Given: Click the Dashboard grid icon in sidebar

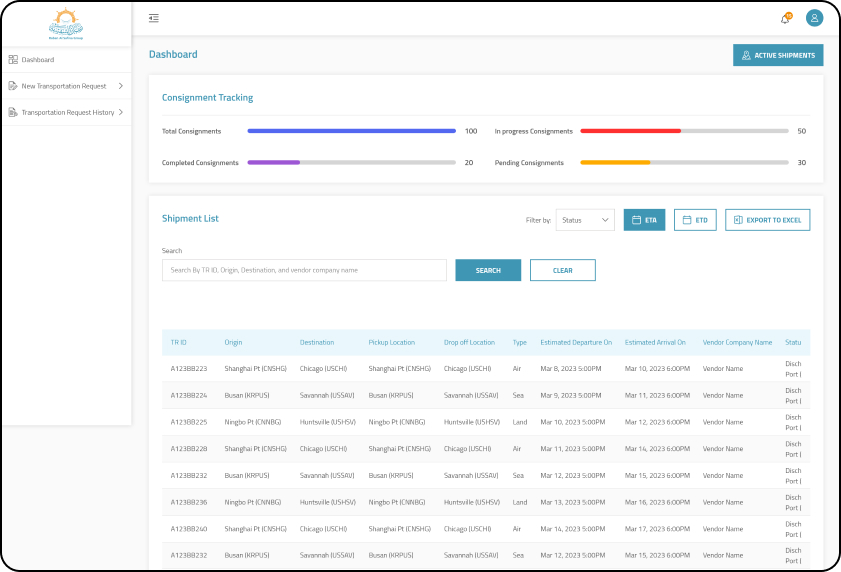Looking at the screenshot, I should (x=13, y=60).
